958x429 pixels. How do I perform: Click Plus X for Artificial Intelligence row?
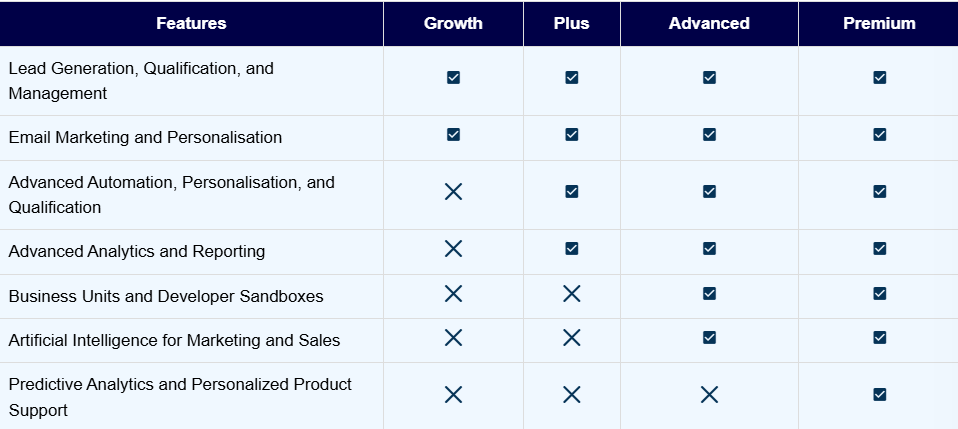[x=572, y=338]
